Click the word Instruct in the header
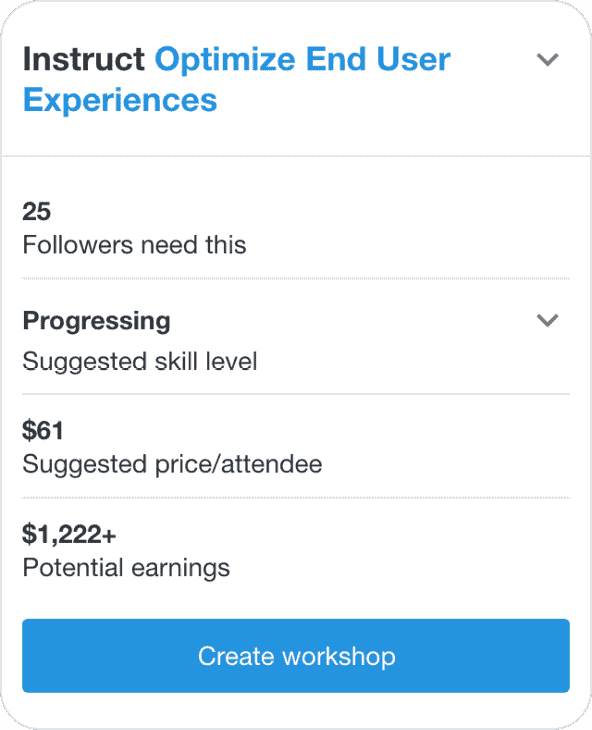The height and width of the screenshot is (730, 592). (84, 59)
